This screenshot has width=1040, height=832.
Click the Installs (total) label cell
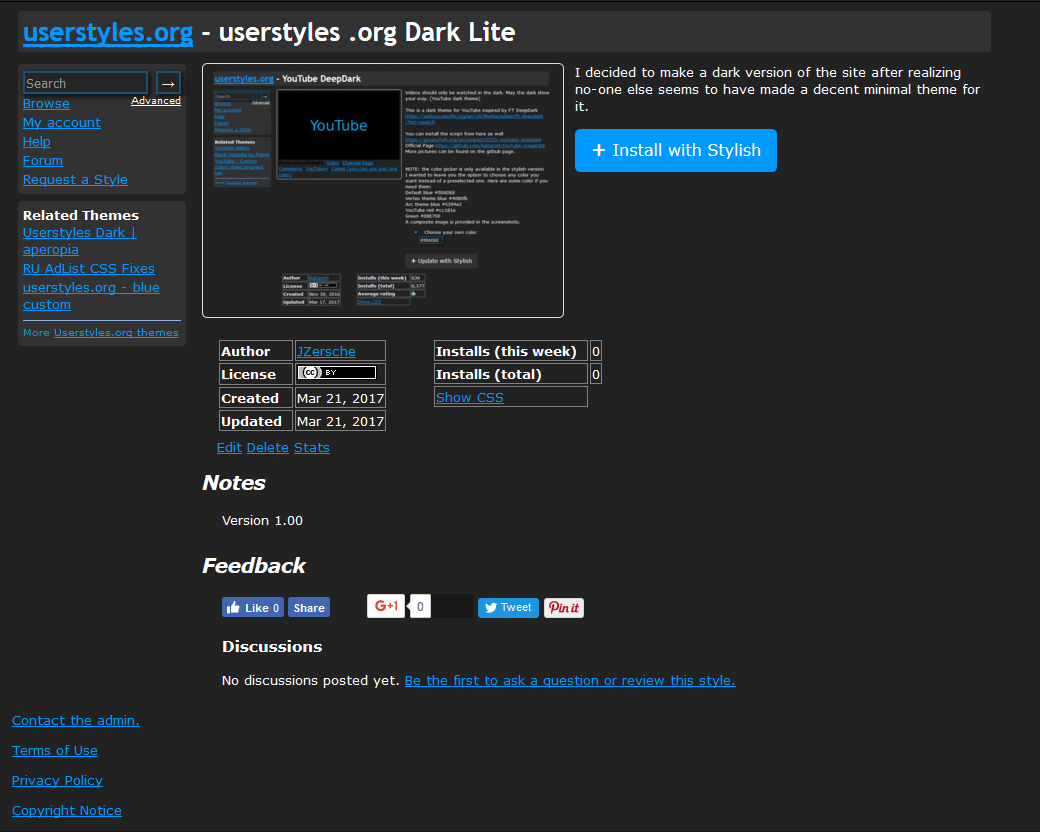click(x=511, y=374)
